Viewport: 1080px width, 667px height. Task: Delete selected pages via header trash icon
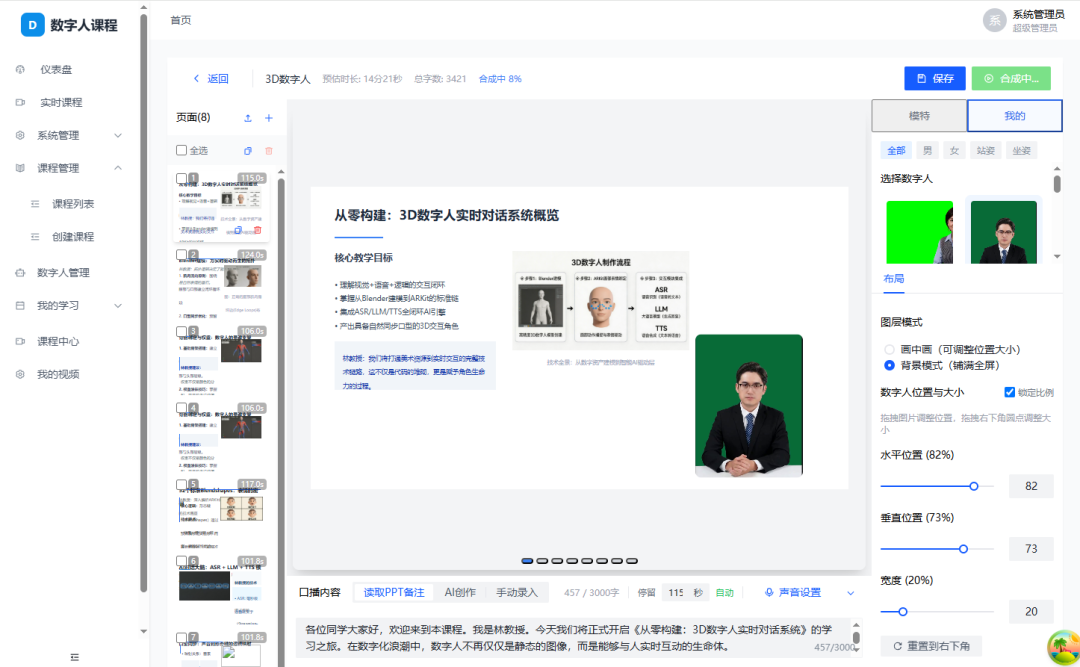(269, 151)
